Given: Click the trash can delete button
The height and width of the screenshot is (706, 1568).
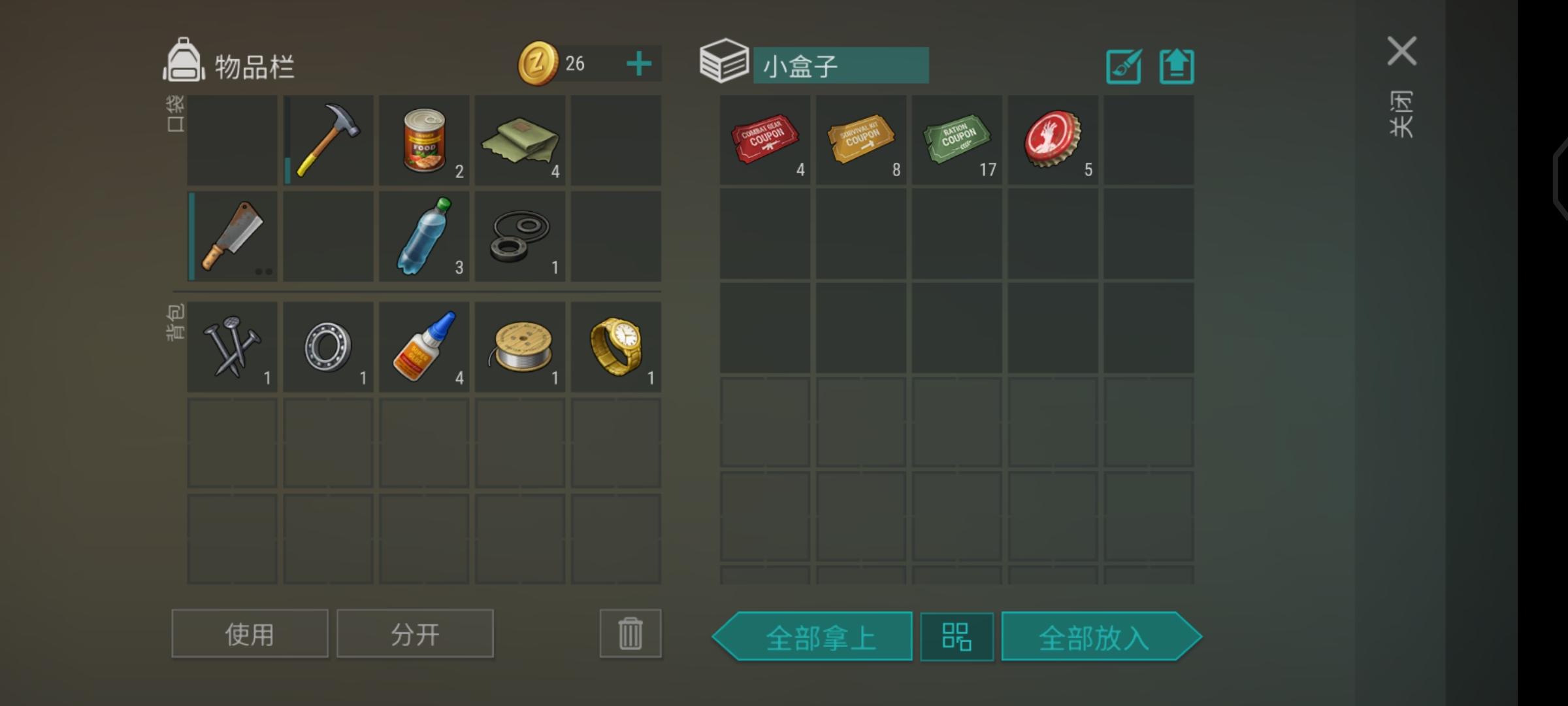Looking at the screenshot, I should tap(630, 633).
